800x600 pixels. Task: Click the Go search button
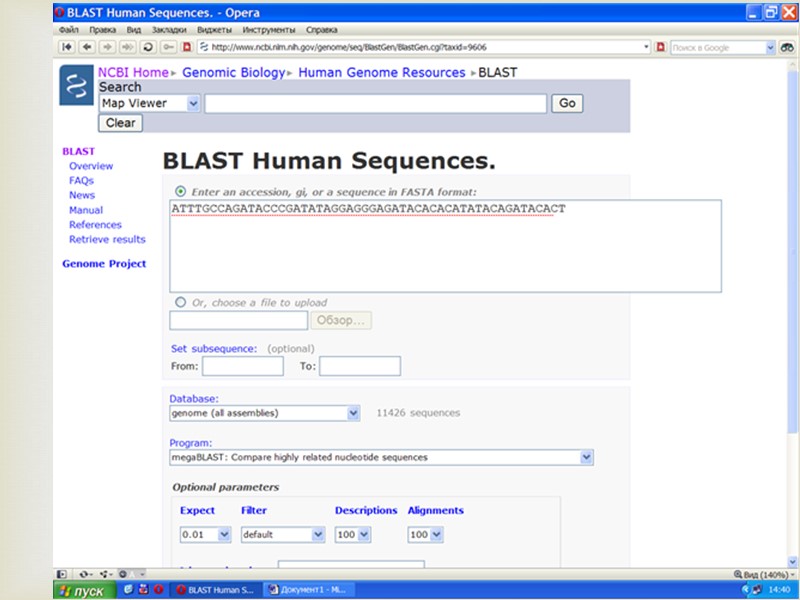click(567, 104)
